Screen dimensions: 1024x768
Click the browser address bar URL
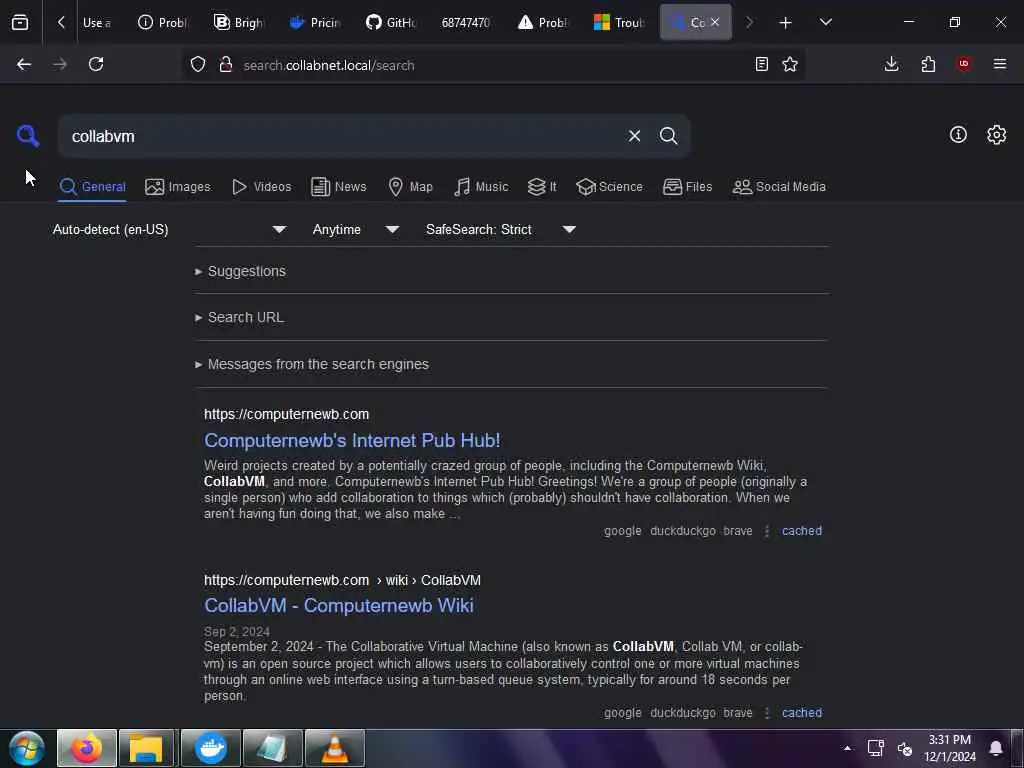click(328, 65)
